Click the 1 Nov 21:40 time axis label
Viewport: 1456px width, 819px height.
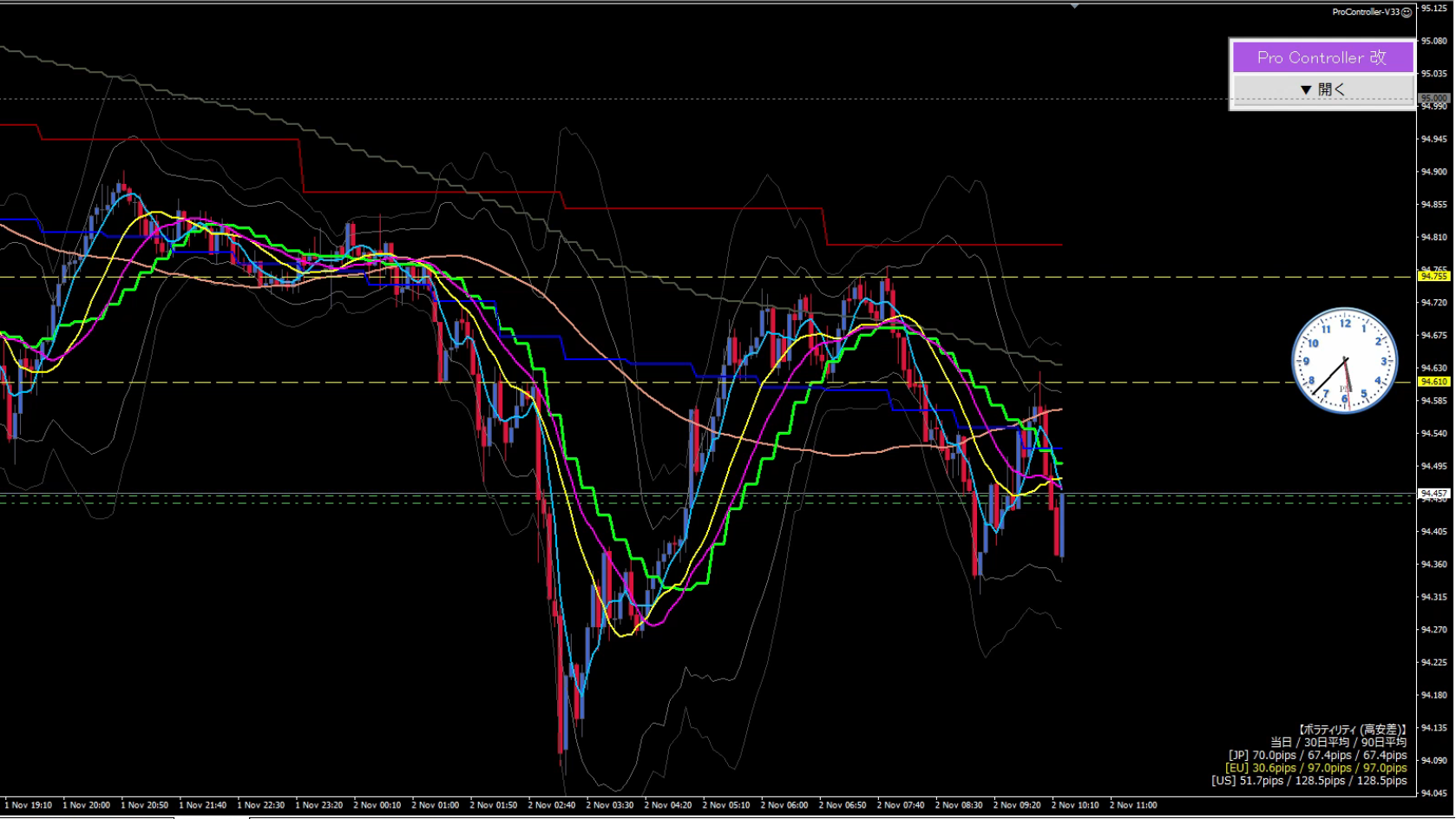[202, 805]
